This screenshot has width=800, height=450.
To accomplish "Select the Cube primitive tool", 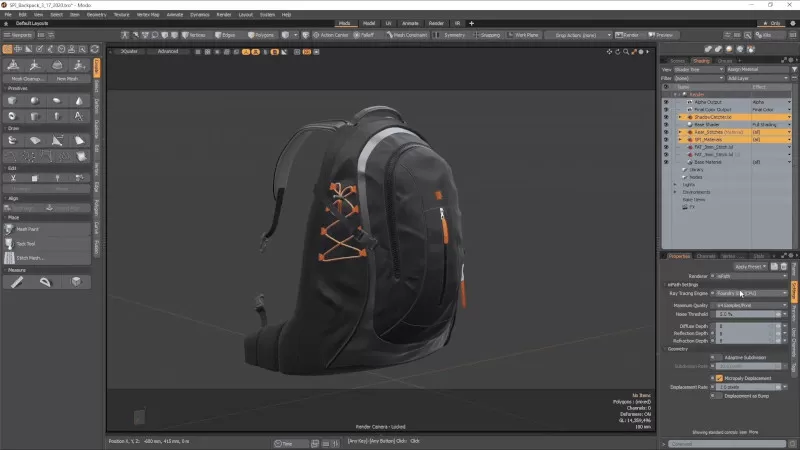I will (x=12, y=101).
